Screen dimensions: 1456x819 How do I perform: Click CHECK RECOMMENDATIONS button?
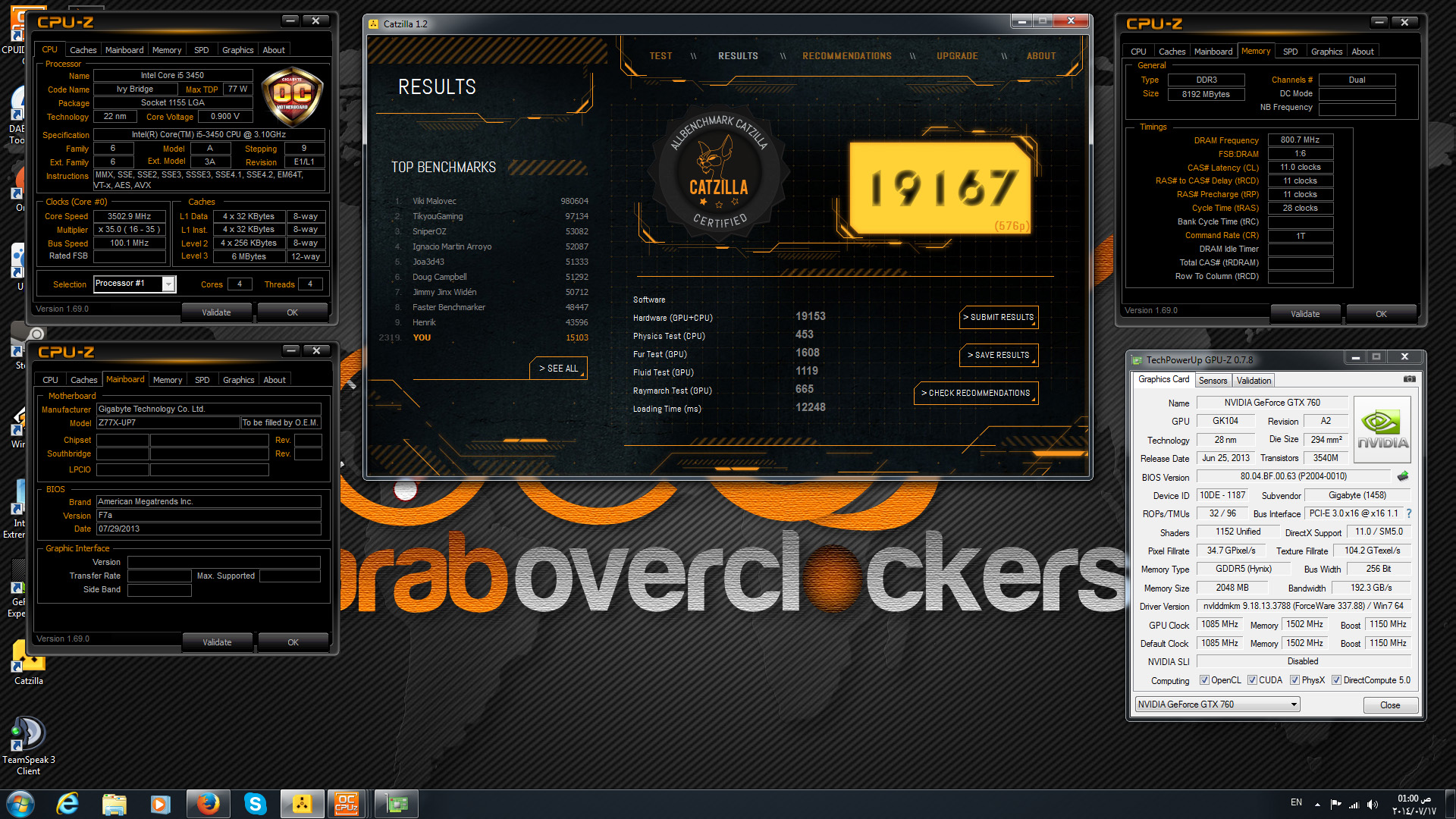976,394
